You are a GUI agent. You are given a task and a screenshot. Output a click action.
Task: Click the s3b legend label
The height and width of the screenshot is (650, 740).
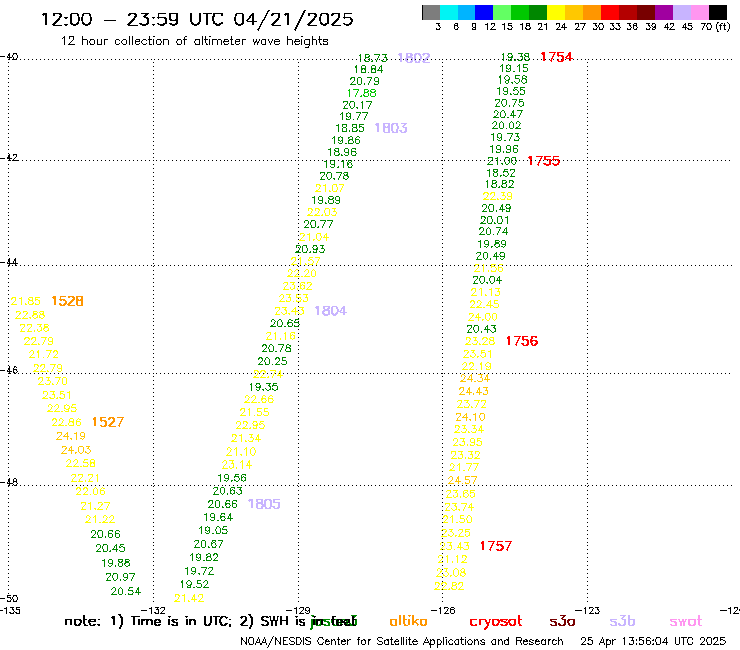coord(622,621)
